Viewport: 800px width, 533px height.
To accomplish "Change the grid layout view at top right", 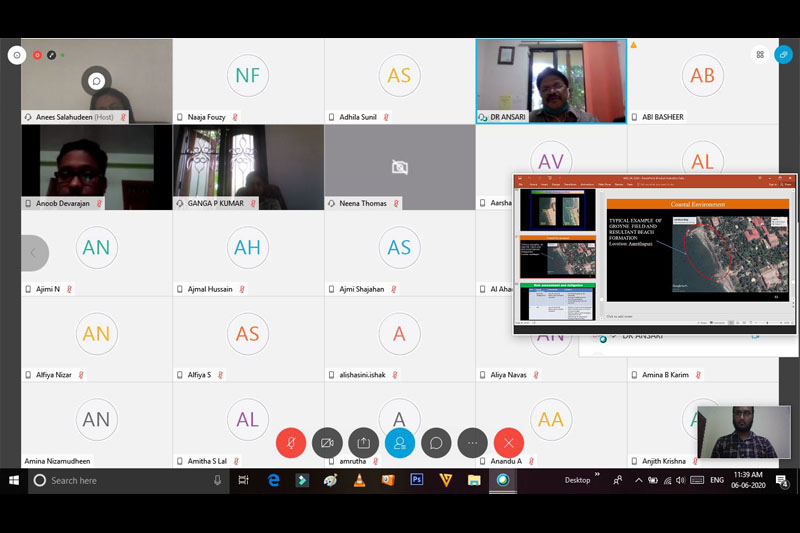I will (760, 55).
